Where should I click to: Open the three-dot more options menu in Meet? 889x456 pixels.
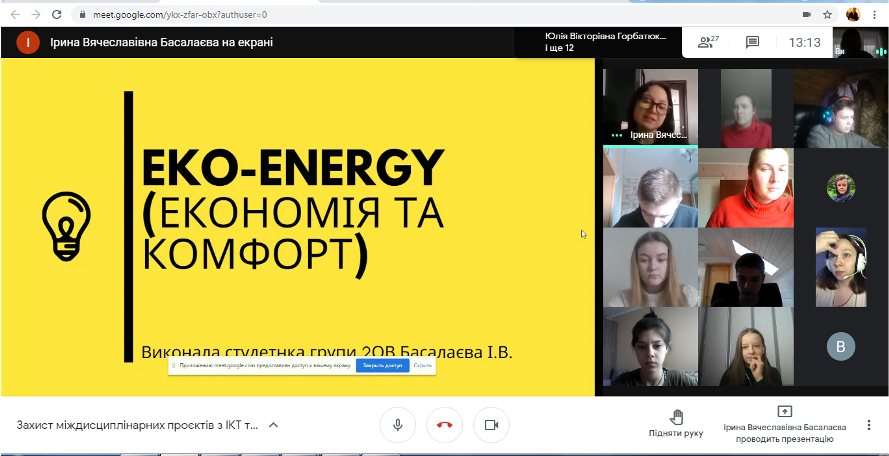[x=869, y=425]
